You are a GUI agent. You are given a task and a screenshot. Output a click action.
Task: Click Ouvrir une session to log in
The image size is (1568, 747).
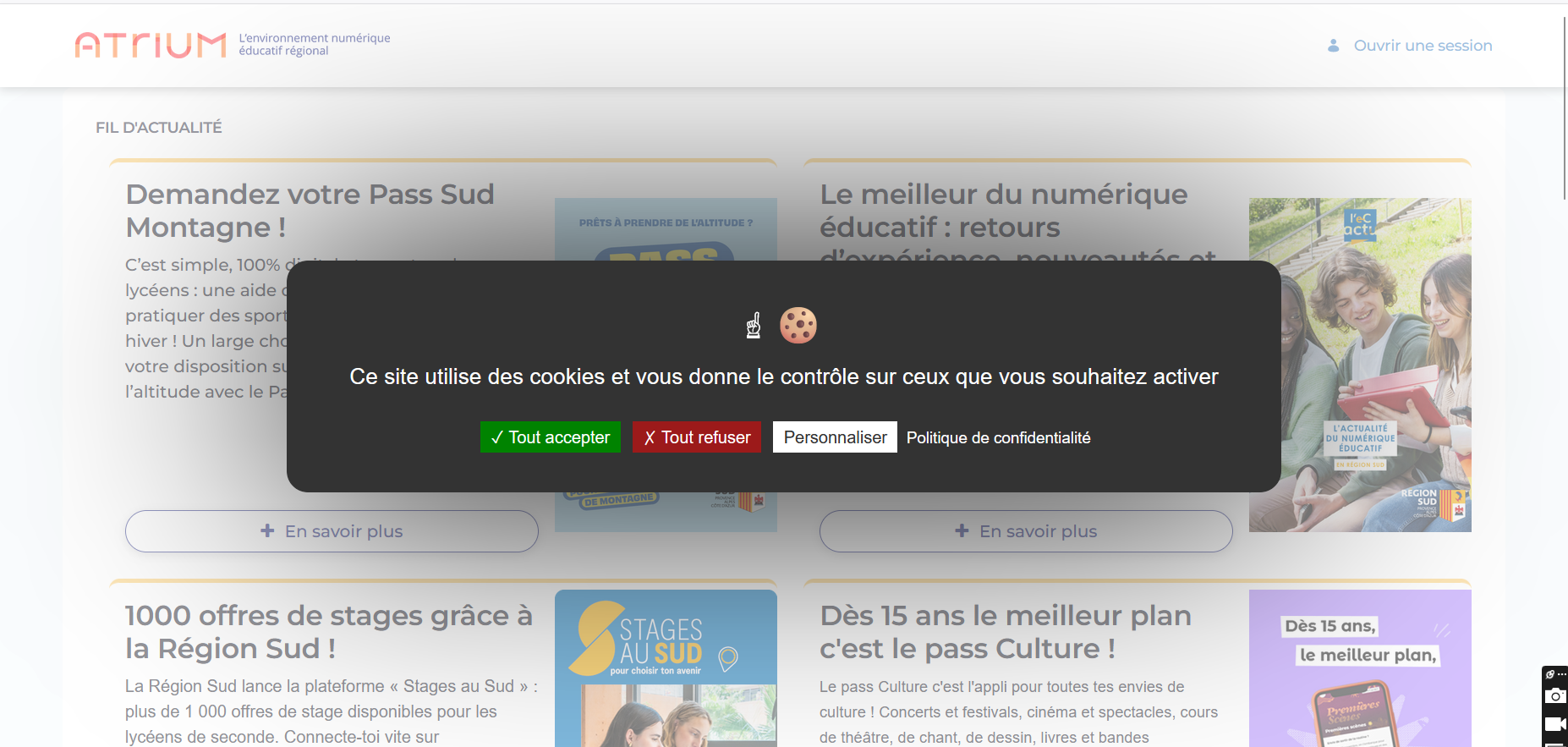(x=1423, y=46)
